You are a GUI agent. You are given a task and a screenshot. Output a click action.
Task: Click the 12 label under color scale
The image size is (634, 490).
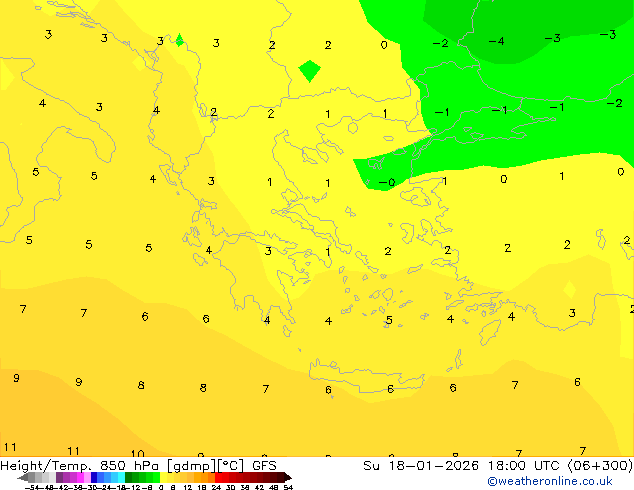pyautogui.click(x=188, y=487)
